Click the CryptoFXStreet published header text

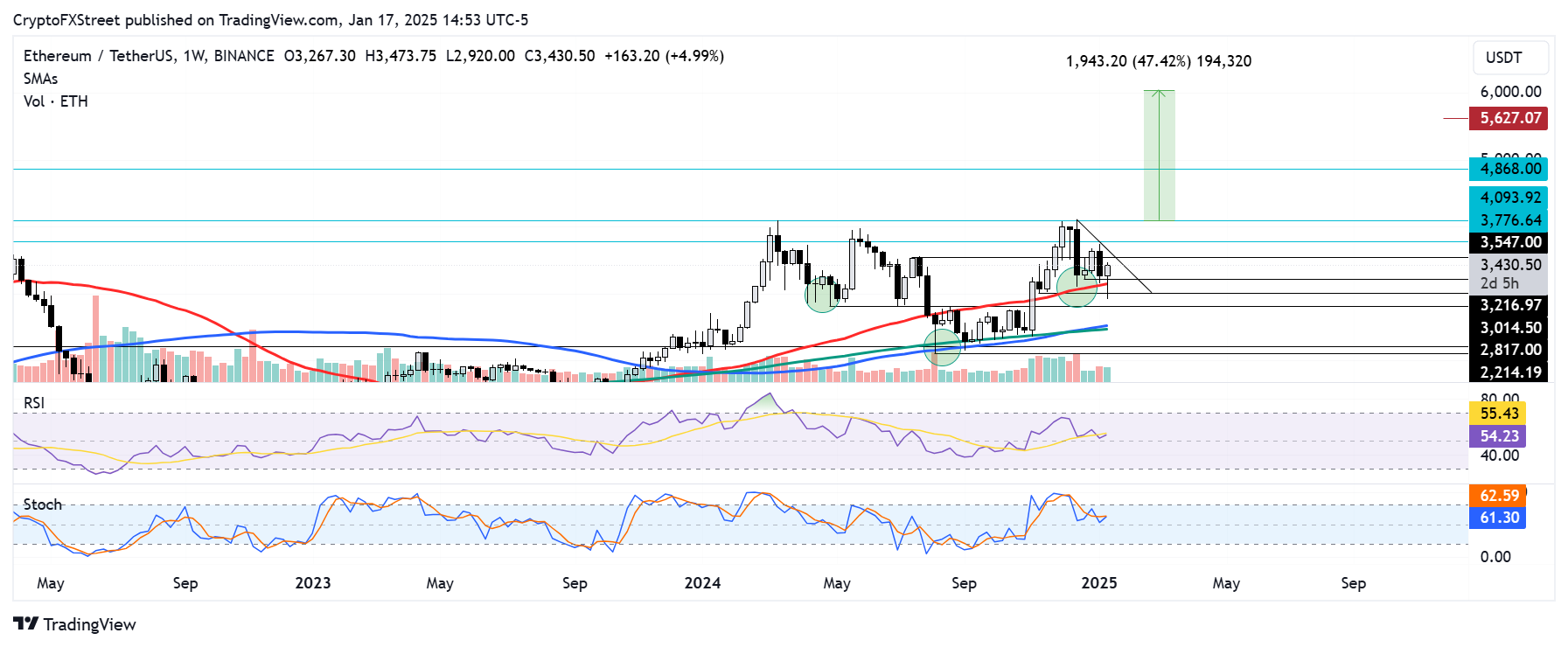click(x=271, y=20)
